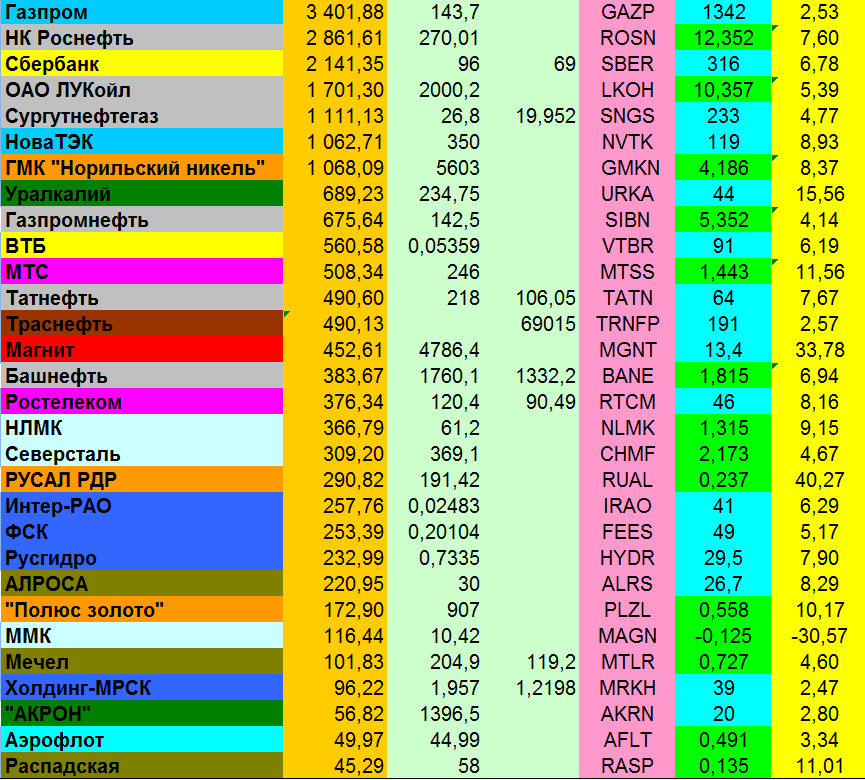Screen dimensions: 865x780
Task: Click the ROSN ticker cell
Action: point(627,38)
